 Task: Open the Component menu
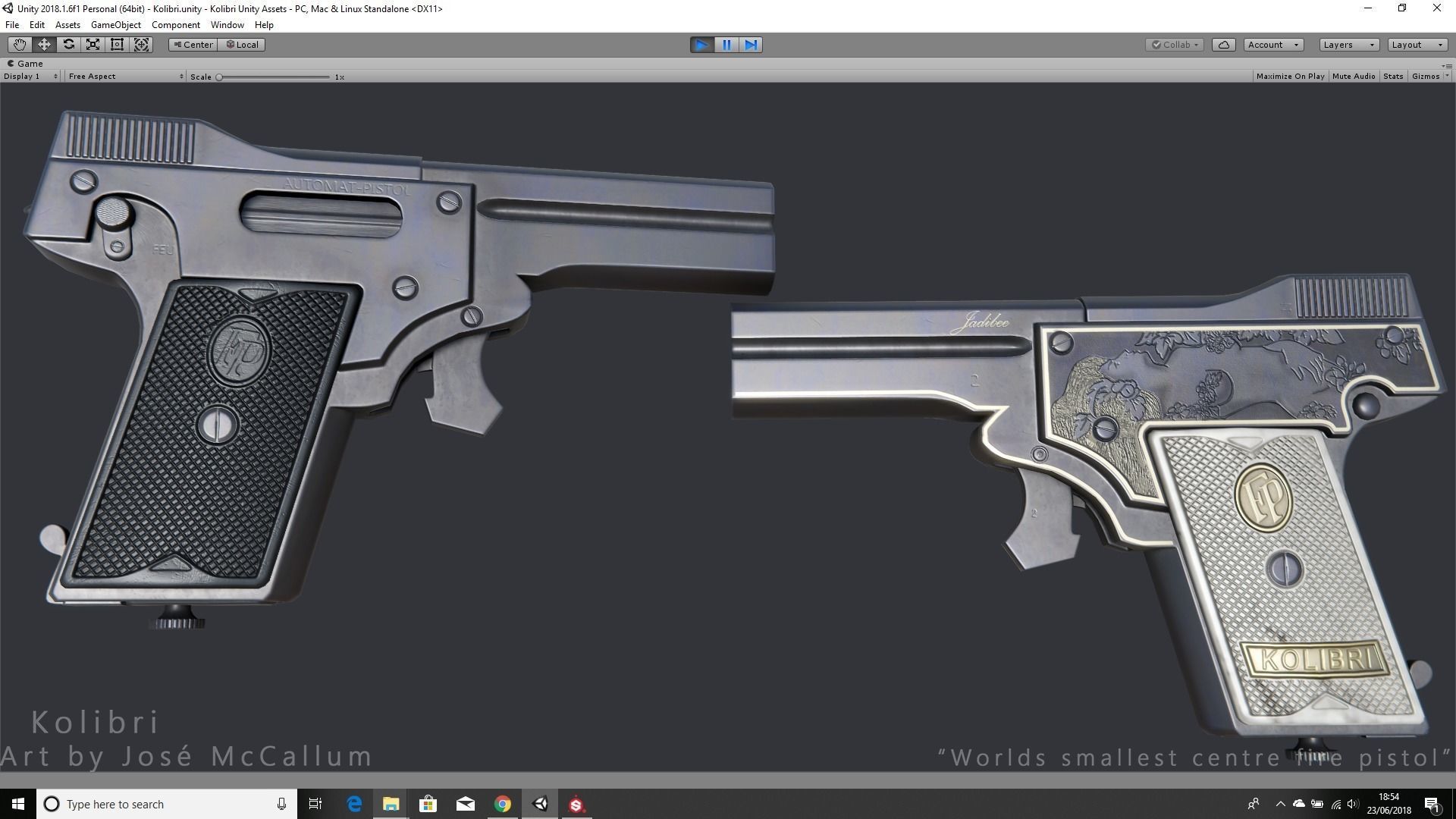(175, 25)
